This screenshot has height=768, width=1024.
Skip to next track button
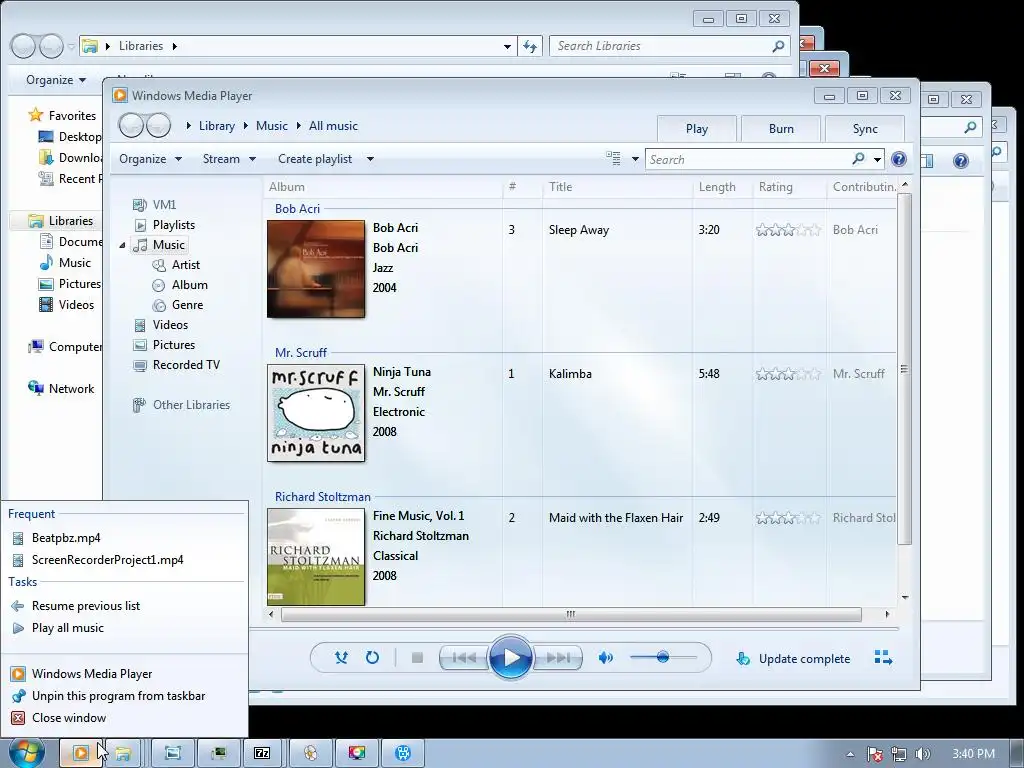557,658
